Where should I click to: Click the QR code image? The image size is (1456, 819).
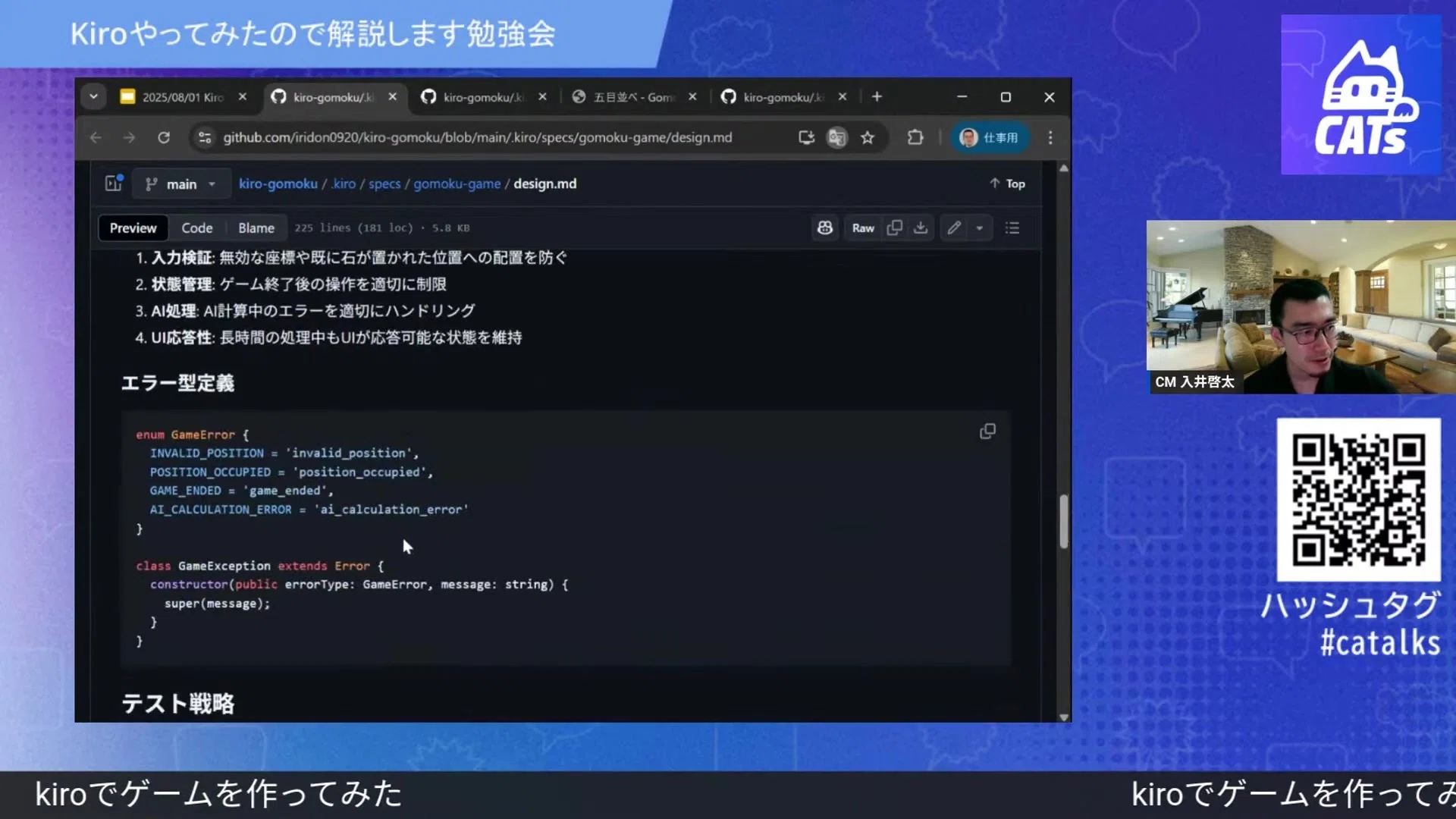point(1358,500)
